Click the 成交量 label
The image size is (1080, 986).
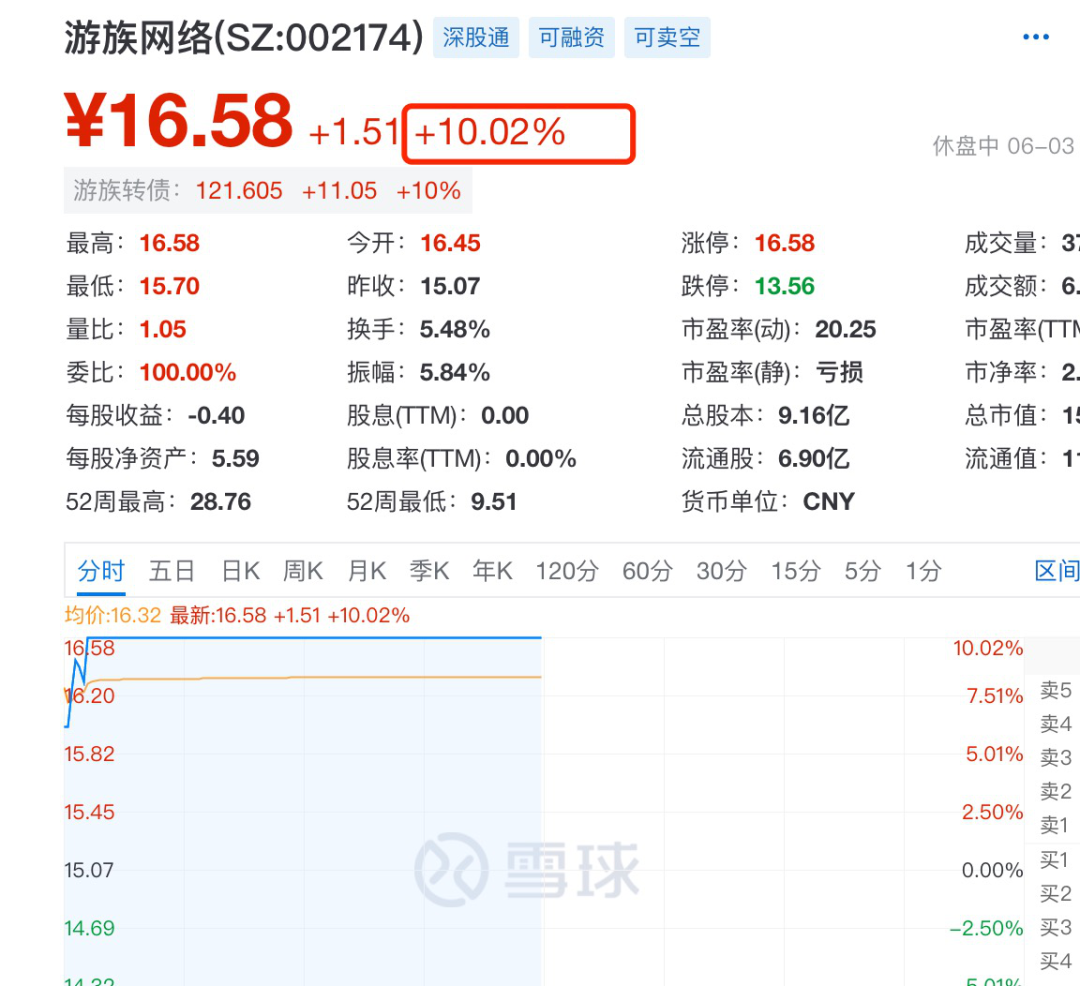coord(1006,243)
